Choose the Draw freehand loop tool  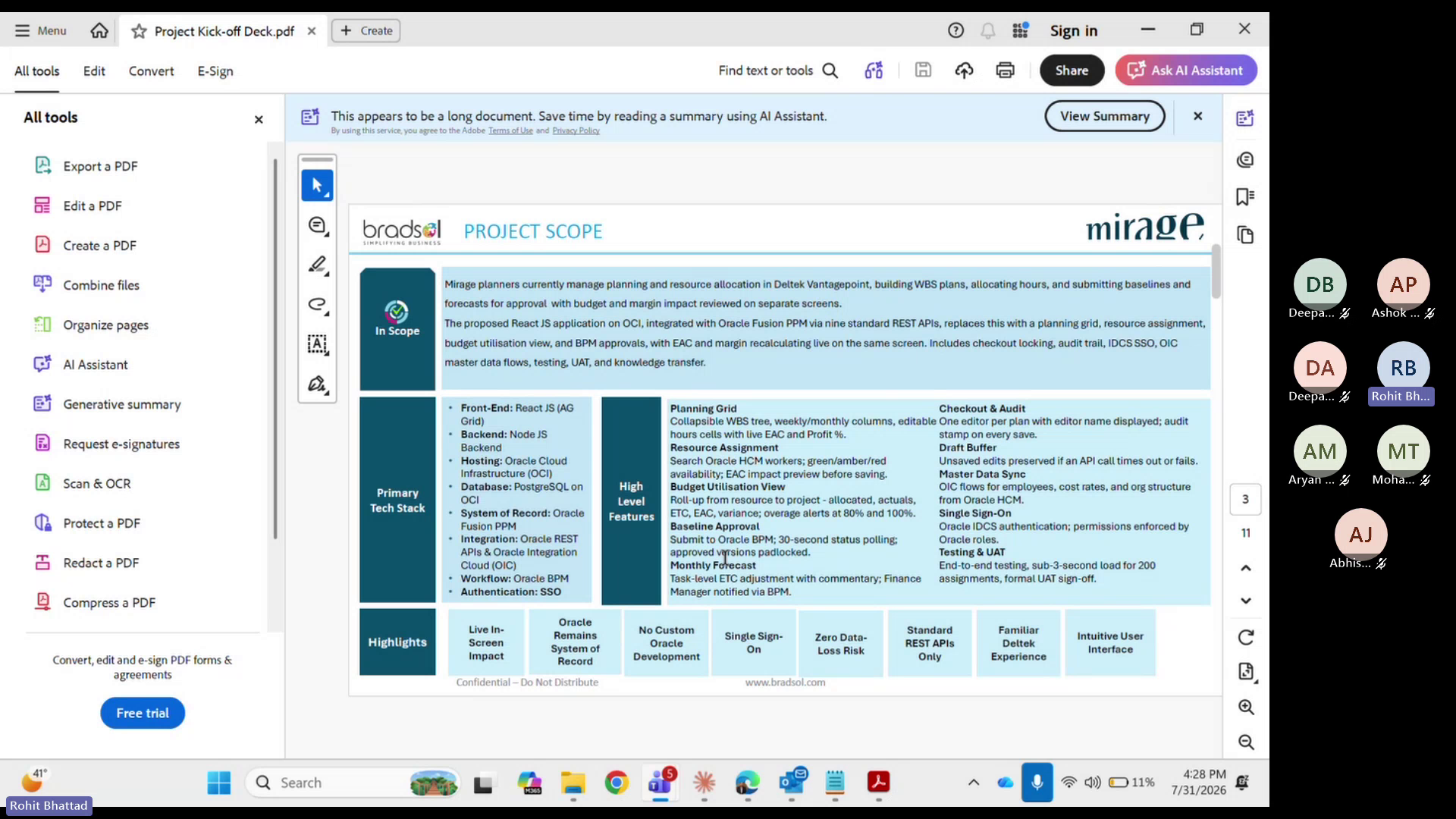point(317,304)
